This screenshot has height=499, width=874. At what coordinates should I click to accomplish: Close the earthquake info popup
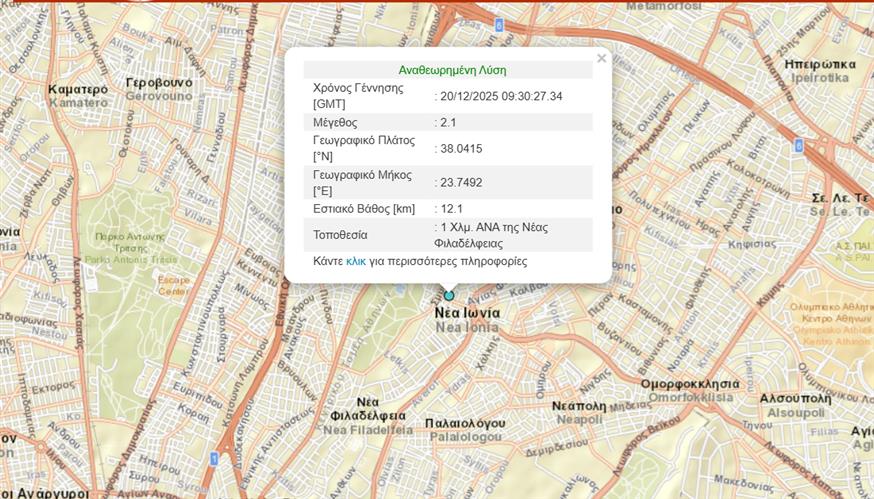pyautogui.click(x=601, y=59)
